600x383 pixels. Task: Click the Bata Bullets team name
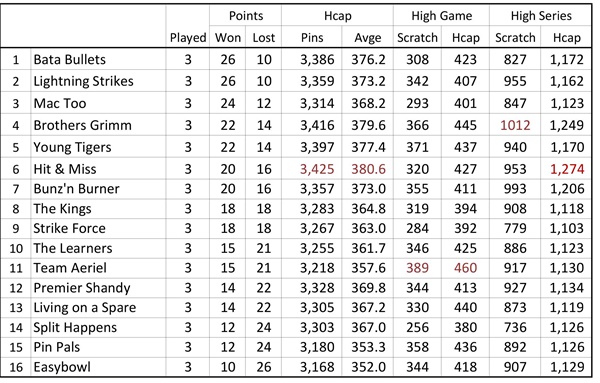click(70, 59)
